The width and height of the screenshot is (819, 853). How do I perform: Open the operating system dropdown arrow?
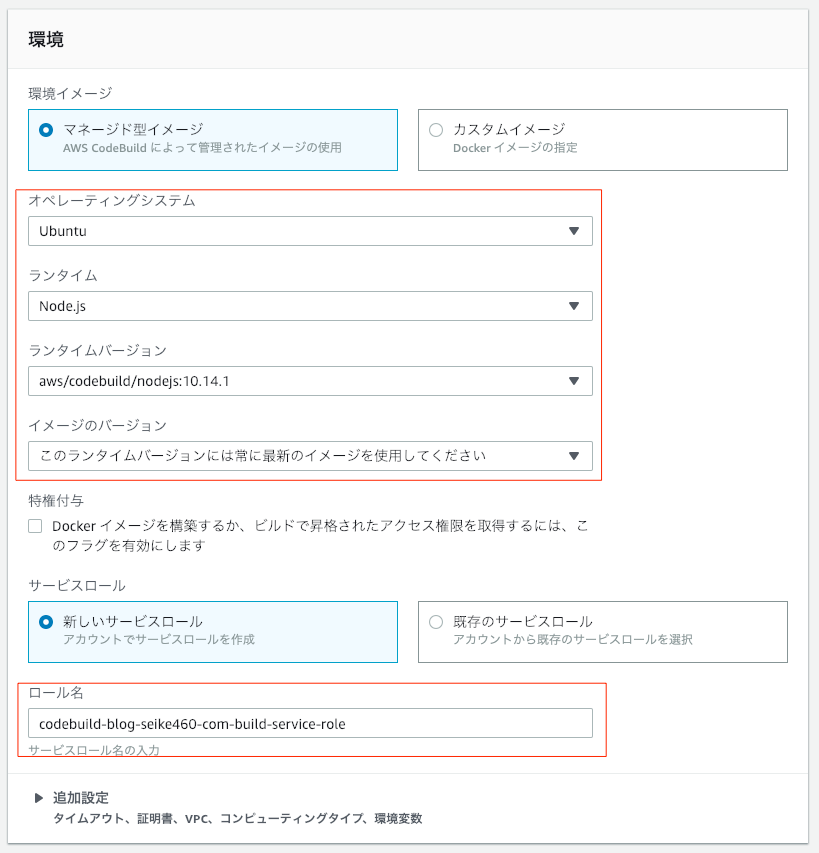[576, 231]
